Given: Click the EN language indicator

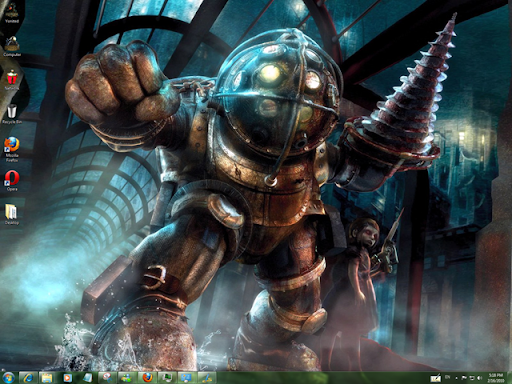Looking at the screenshot, I should click(447, 377).
